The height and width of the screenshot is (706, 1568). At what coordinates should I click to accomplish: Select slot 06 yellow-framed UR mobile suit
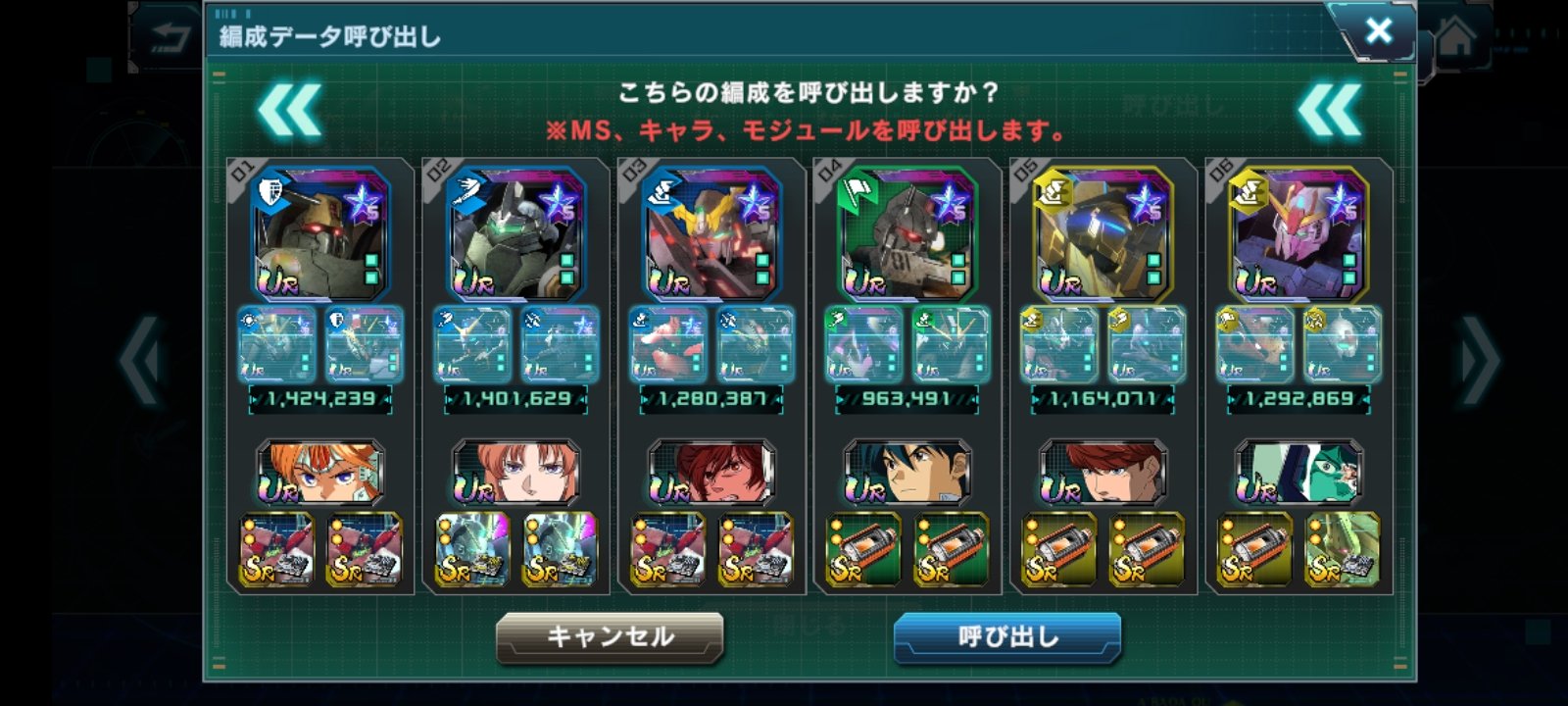click(1299, 234)
